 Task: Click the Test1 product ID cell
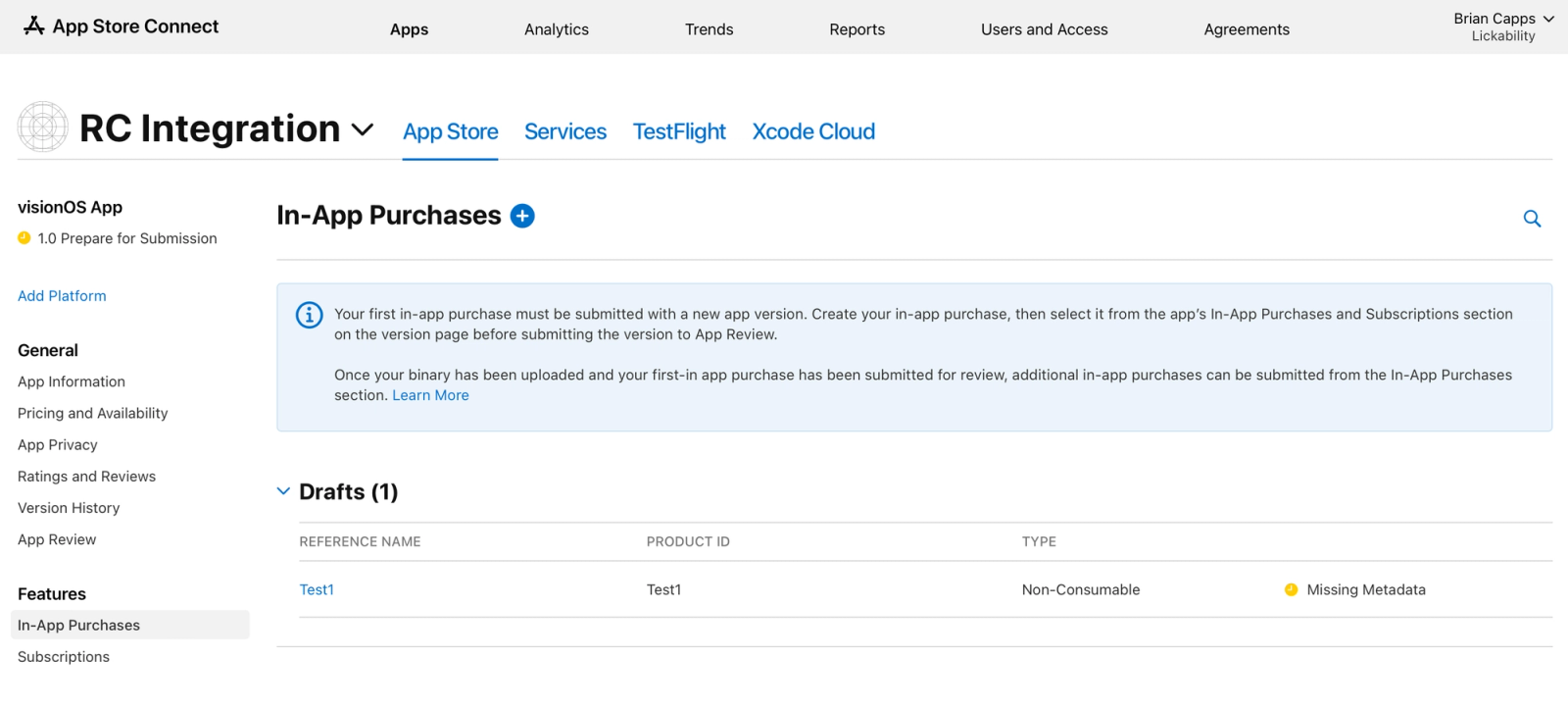point(663,589)
